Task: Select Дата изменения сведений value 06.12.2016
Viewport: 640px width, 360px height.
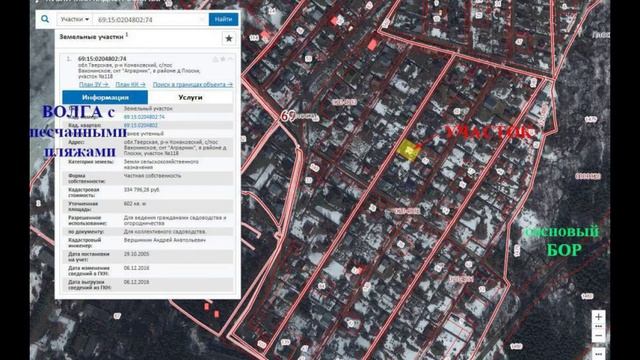Action: coord(136,268)
